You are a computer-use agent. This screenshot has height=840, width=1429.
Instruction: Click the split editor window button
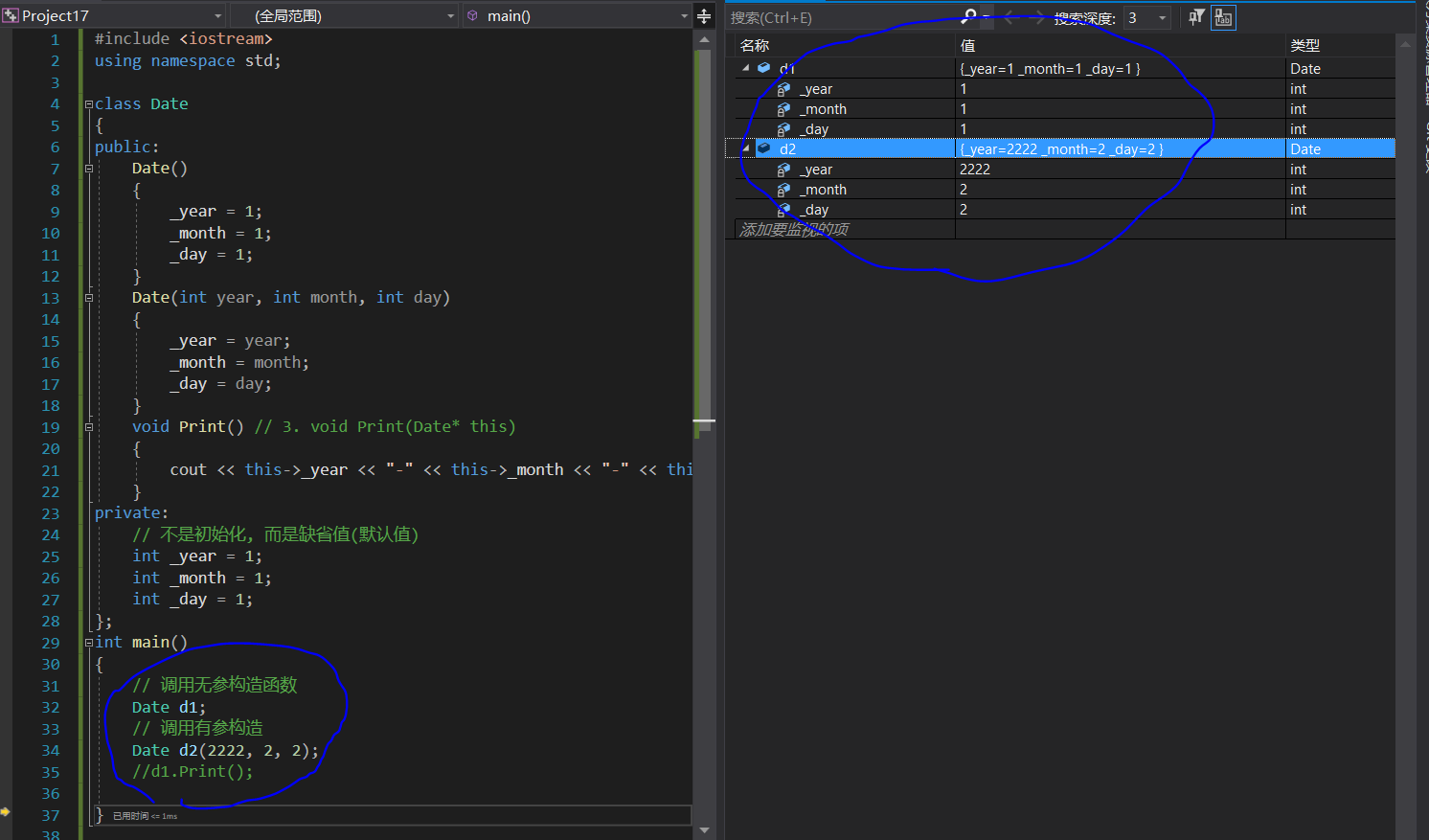pos(704,15)
